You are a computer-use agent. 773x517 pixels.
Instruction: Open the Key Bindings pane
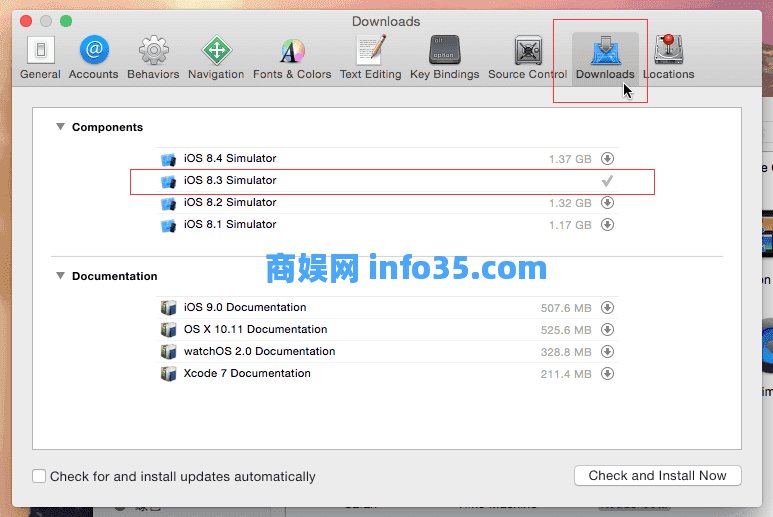coord(445,58)
